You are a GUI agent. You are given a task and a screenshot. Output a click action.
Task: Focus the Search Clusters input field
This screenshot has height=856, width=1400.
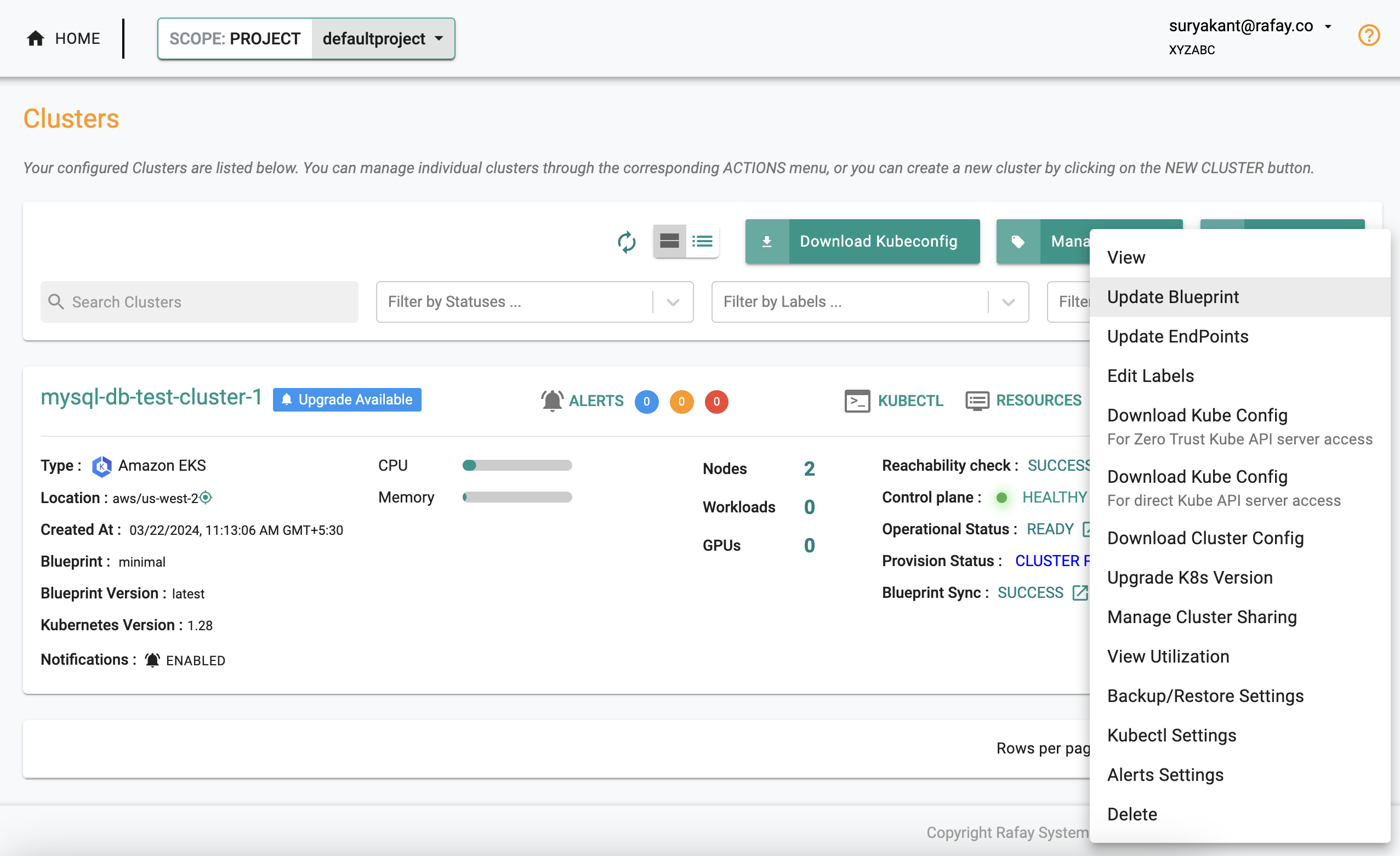point(199,301)
